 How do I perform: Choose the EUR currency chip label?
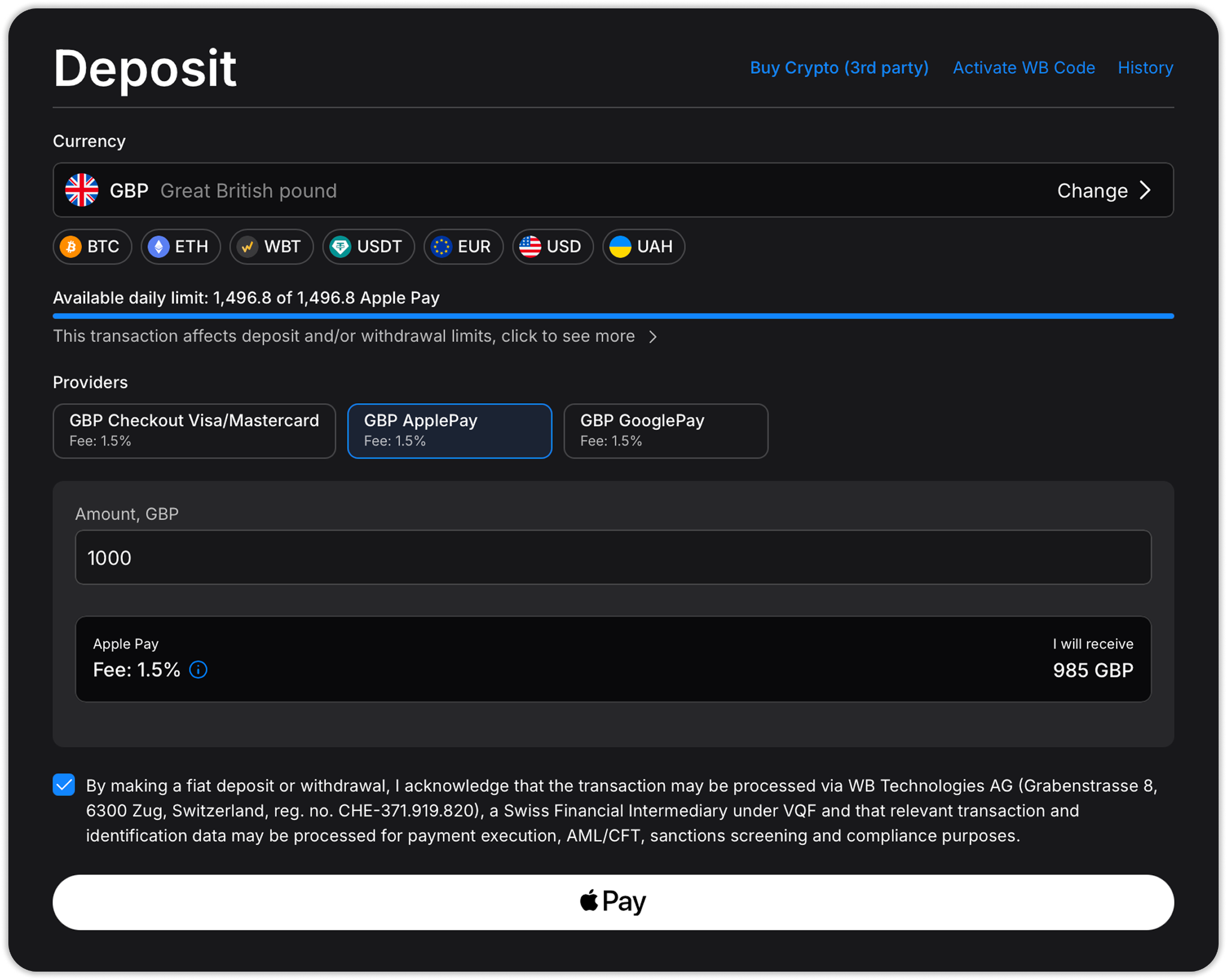(x=475, y=247)
